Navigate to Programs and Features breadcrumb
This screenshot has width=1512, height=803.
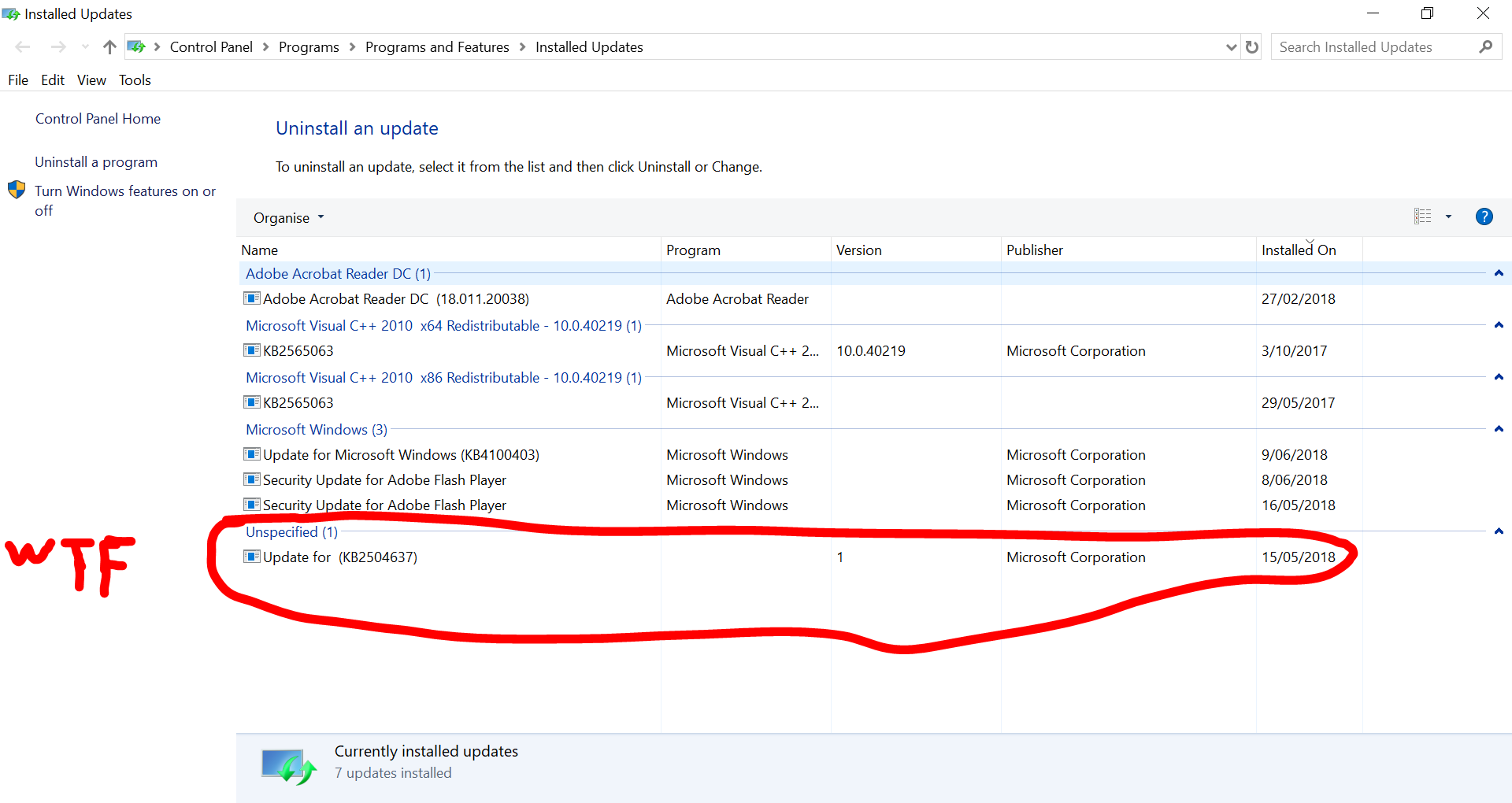(437, 47)
